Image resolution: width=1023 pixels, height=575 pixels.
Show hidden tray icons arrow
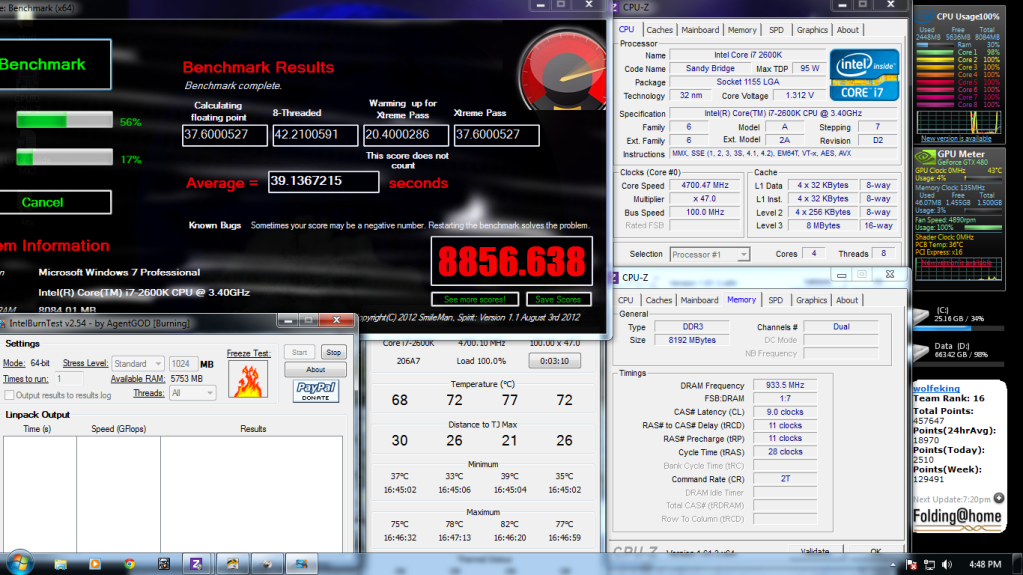893,565
